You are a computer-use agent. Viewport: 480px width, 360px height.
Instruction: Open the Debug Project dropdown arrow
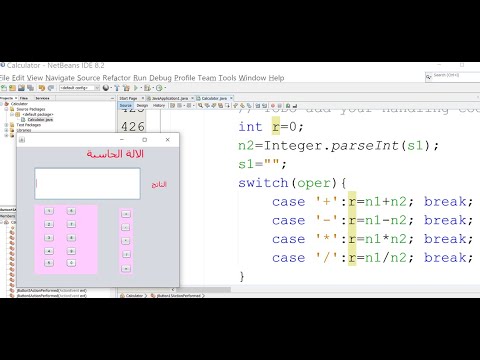153,88
